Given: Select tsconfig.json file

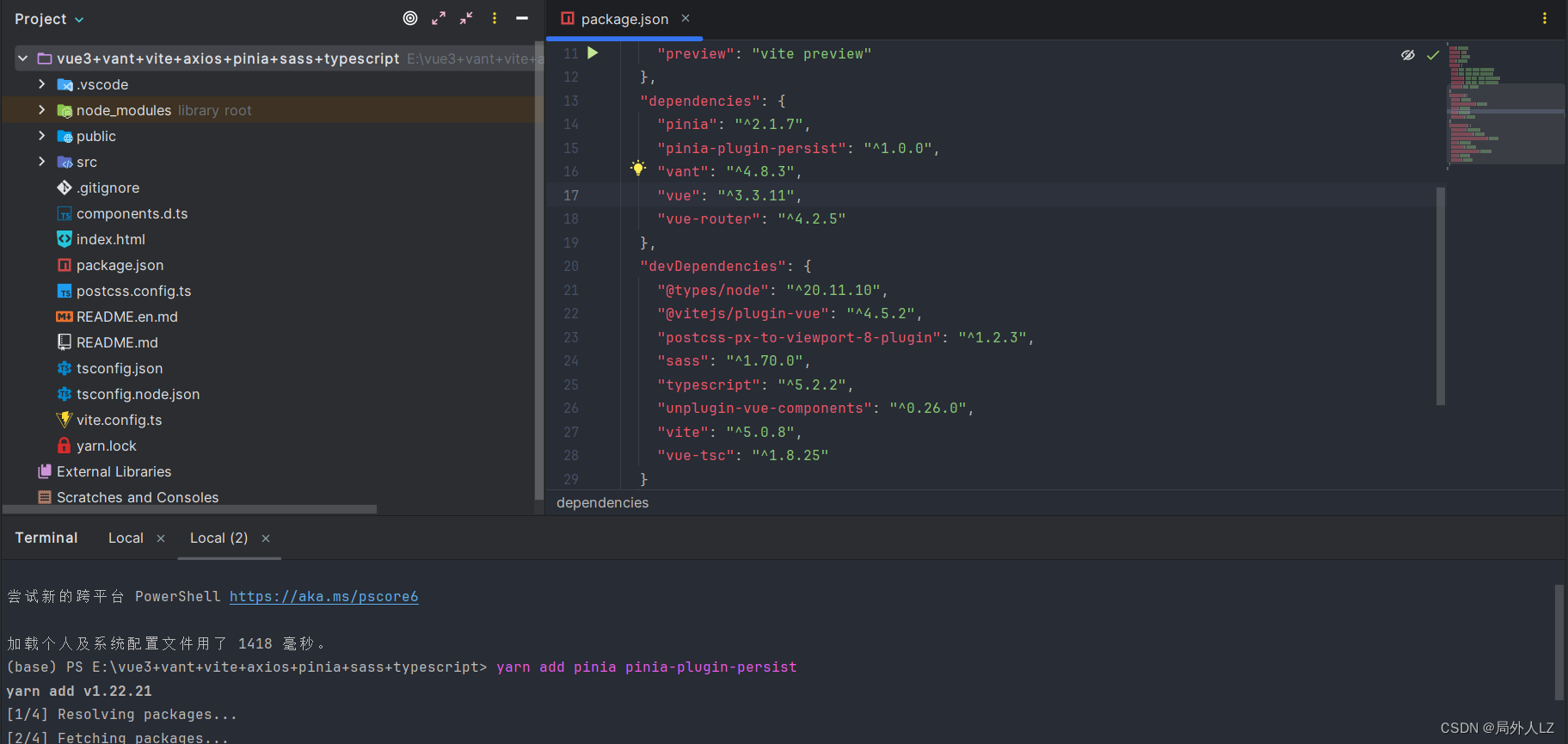Looking at the screenshot, I should (x=119, y=368).
